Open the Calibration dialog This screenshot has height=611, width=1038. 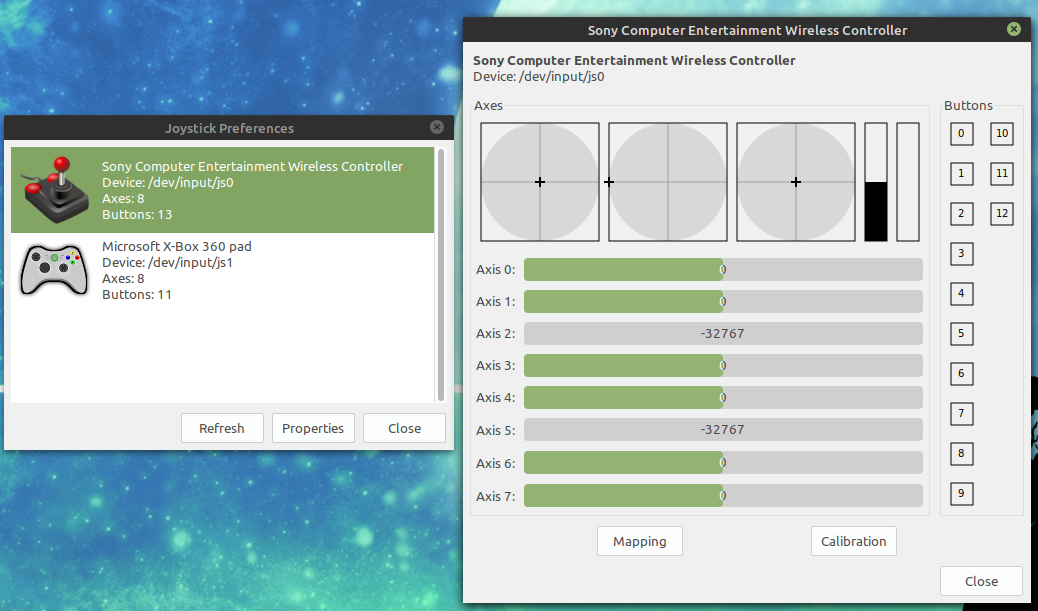(x=854, y=541)
